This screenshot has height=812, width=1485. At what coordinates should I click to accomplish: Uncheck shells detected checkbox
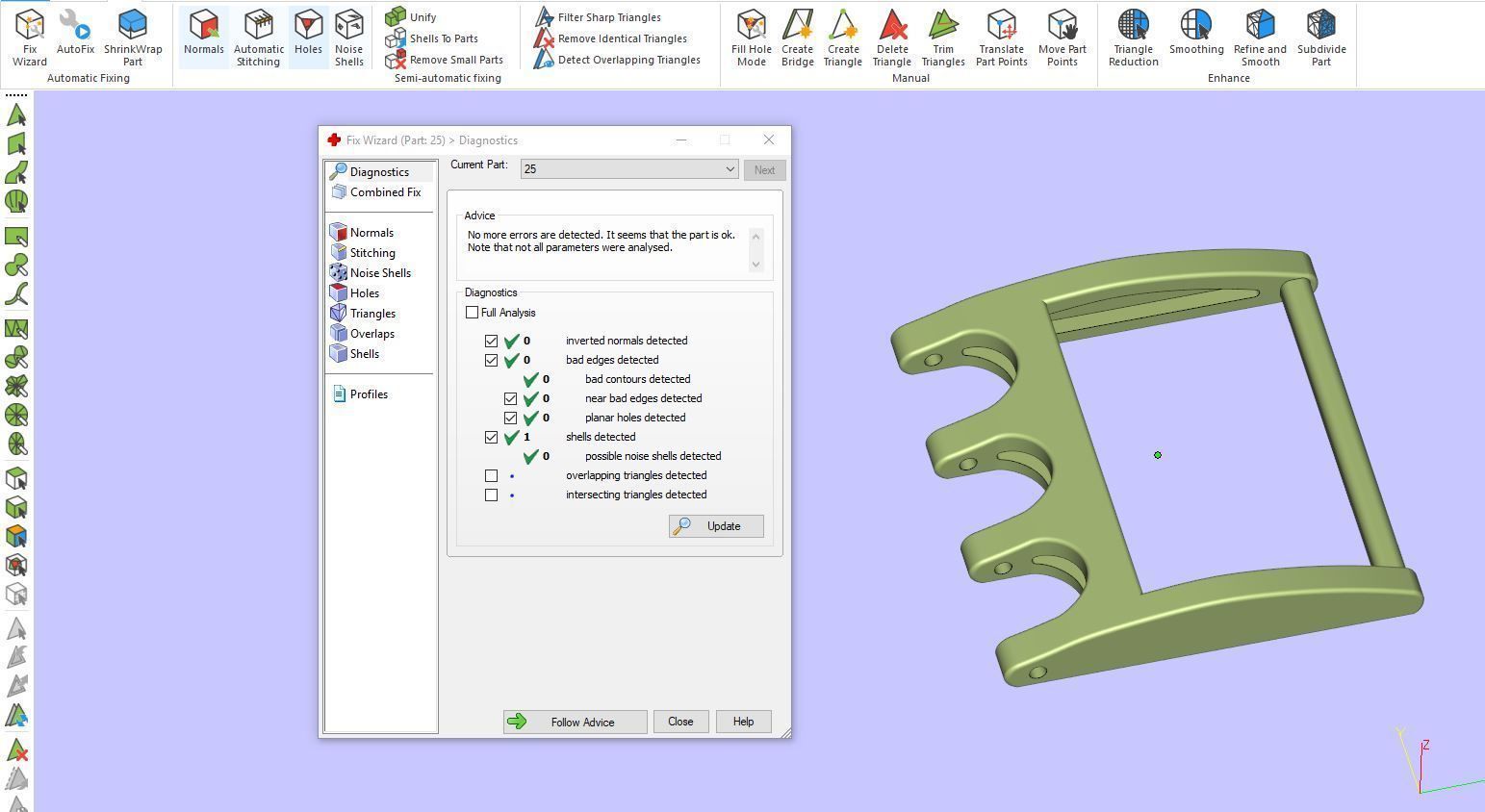tap(492, 437)
